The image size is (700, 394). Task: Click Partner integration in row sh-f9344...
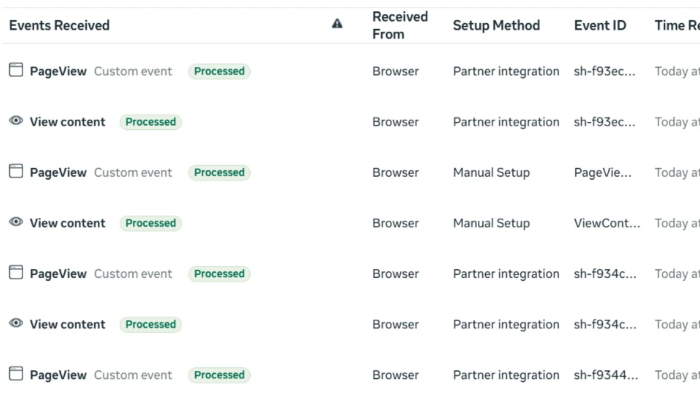click(x=506, y=375)
